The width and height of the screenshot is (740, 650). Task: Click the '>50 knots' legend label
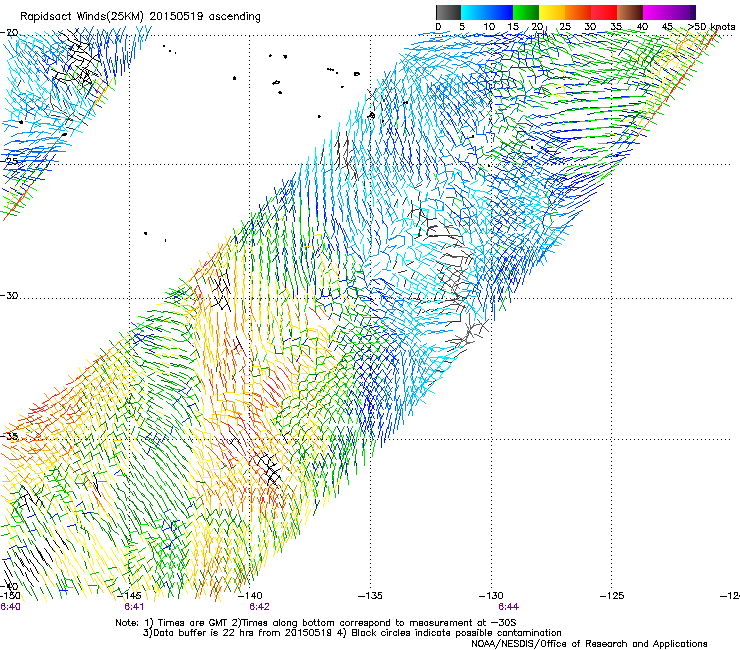coord(711,27)
